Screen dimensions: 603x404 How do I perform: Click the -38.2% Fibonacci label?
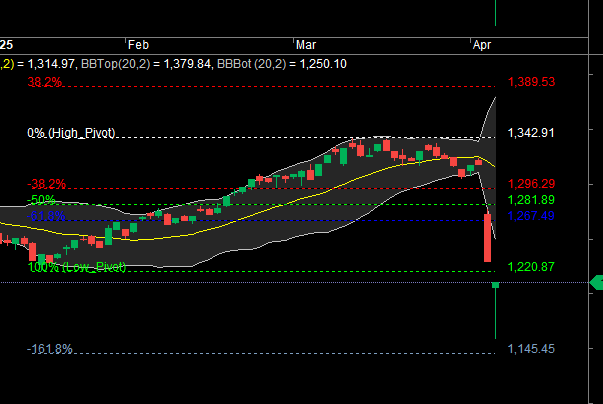47,184
